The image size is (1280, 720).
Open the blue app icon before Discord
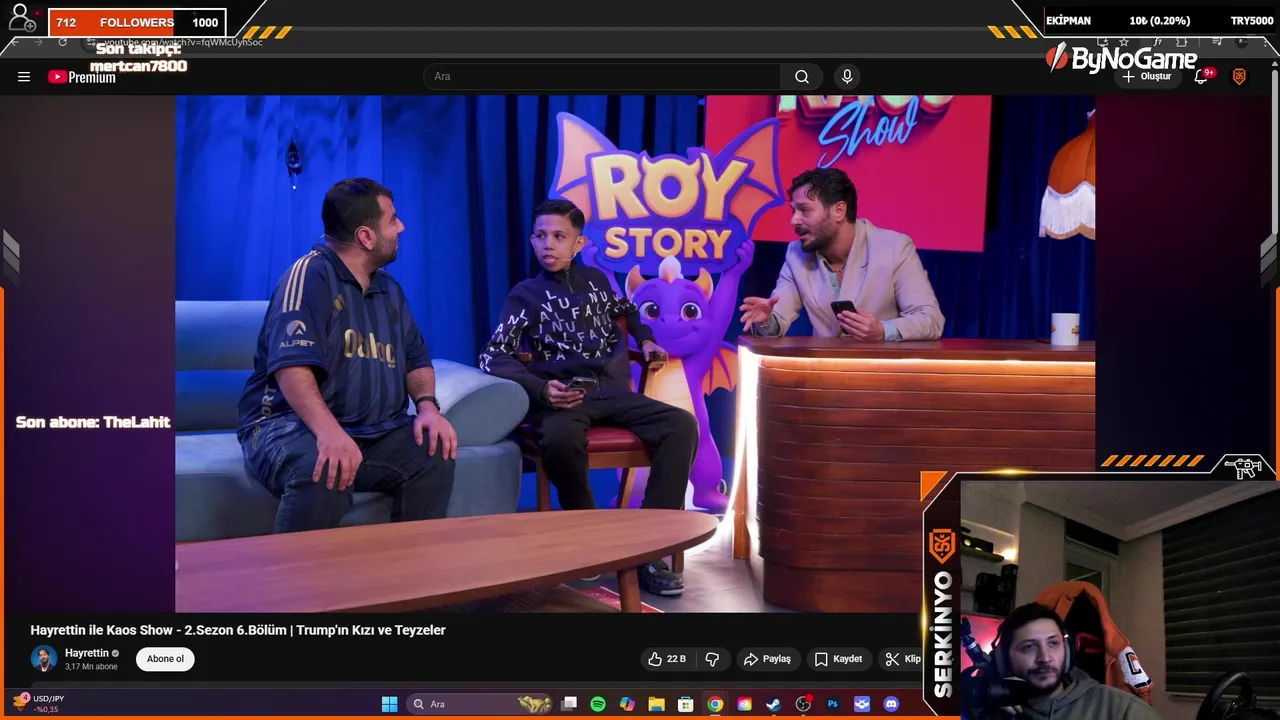pyautogui.click(x=862, y=704)
